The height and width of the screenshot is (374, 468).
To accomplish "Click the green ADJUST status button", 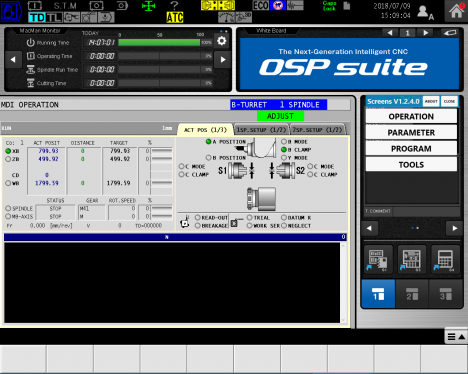I will tap(280, 116).
